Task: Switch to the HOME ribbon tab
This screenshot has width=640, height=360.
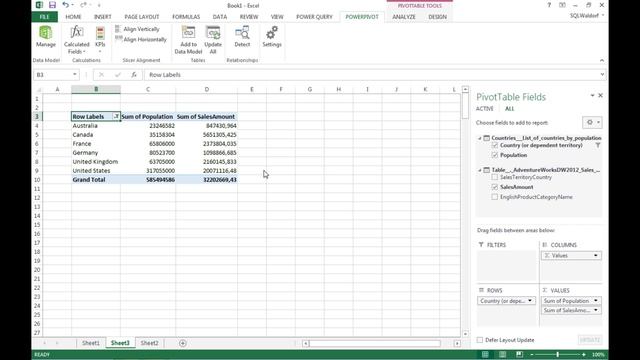Action: point(73,17)
